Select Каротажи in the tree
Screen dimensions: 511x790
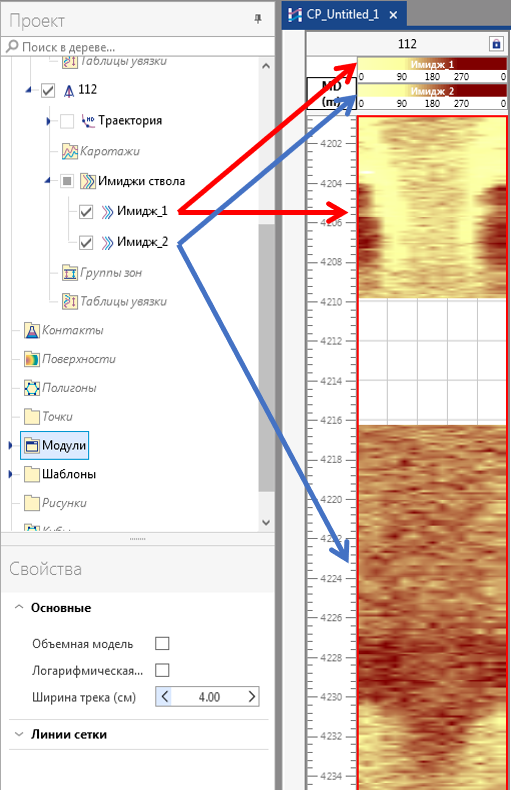tap(110, 151)
